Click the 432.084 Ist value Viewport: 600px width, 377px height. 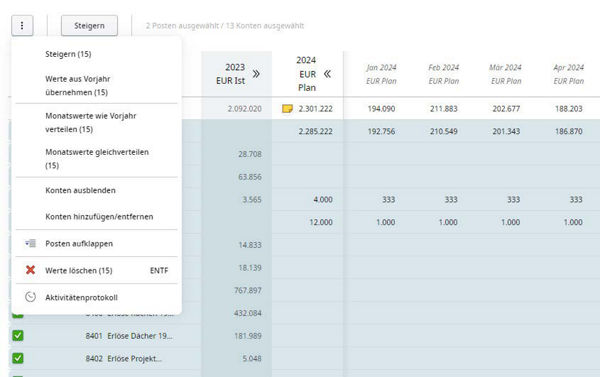pyautogui.click(x=248, y=313)
